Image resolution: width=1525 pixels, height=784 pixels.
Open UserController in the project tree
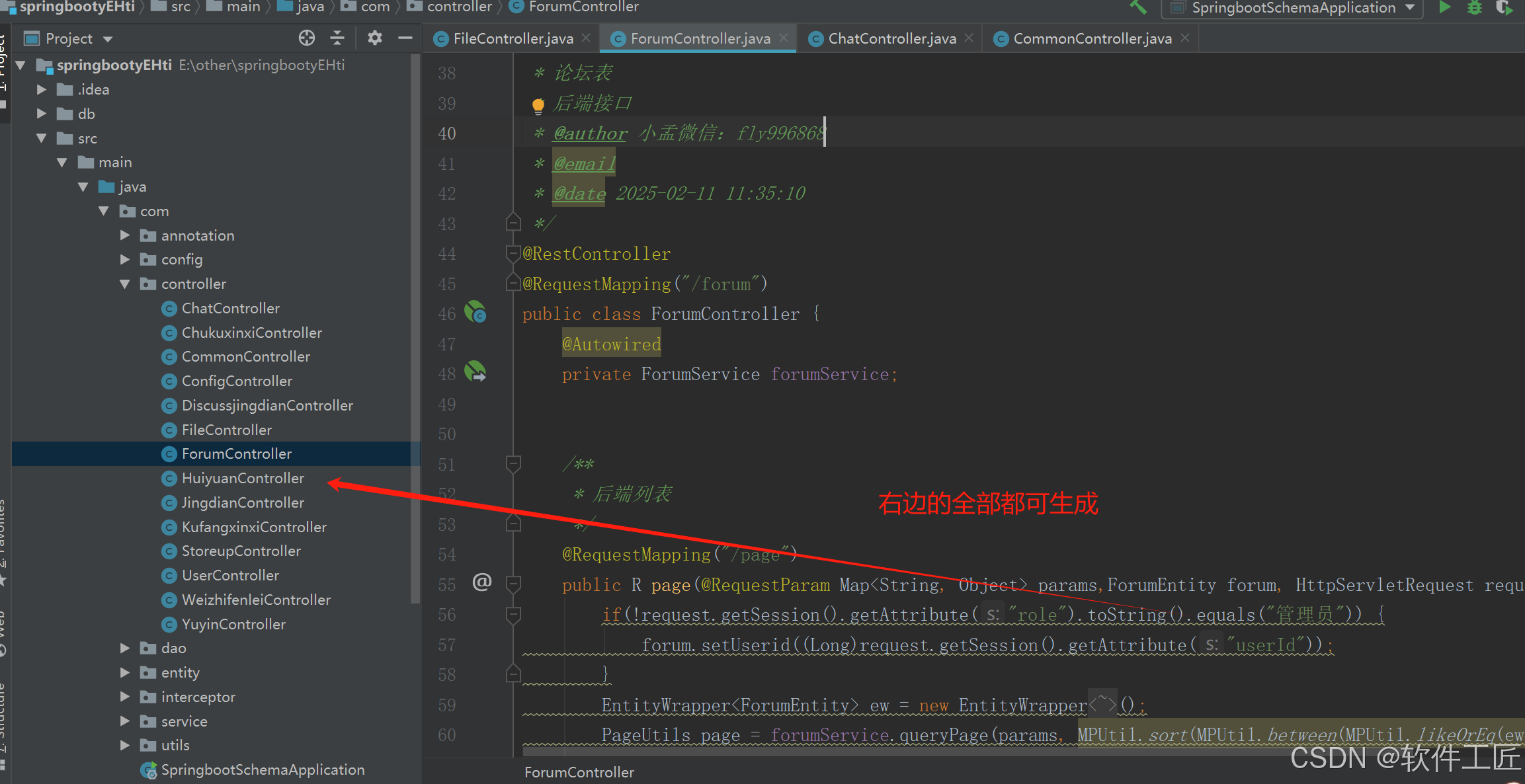[x=230, y=575]
